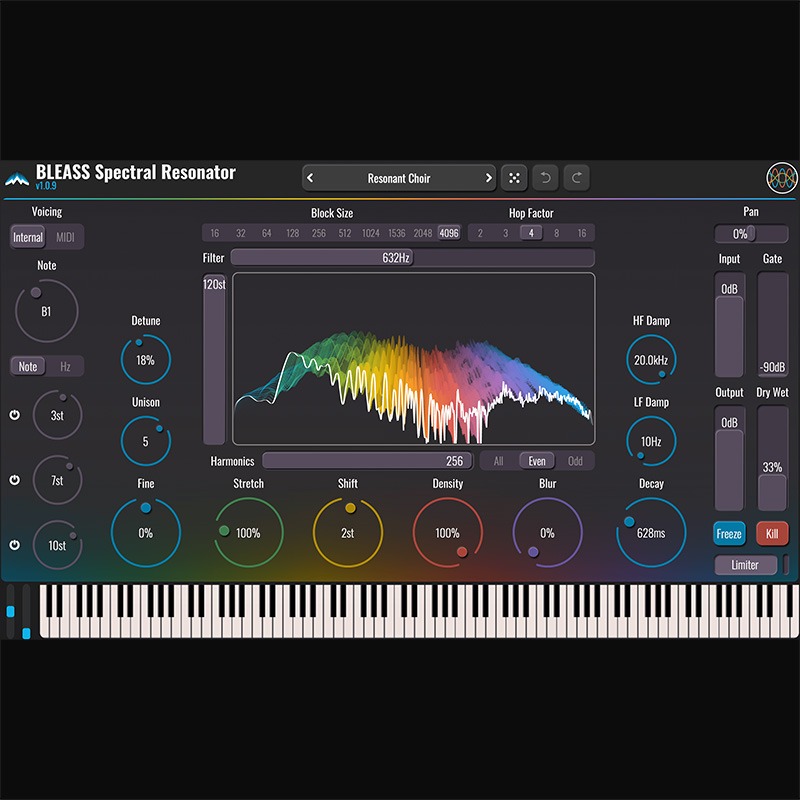Click the Pan 0% slider

[x=751, y=234]
